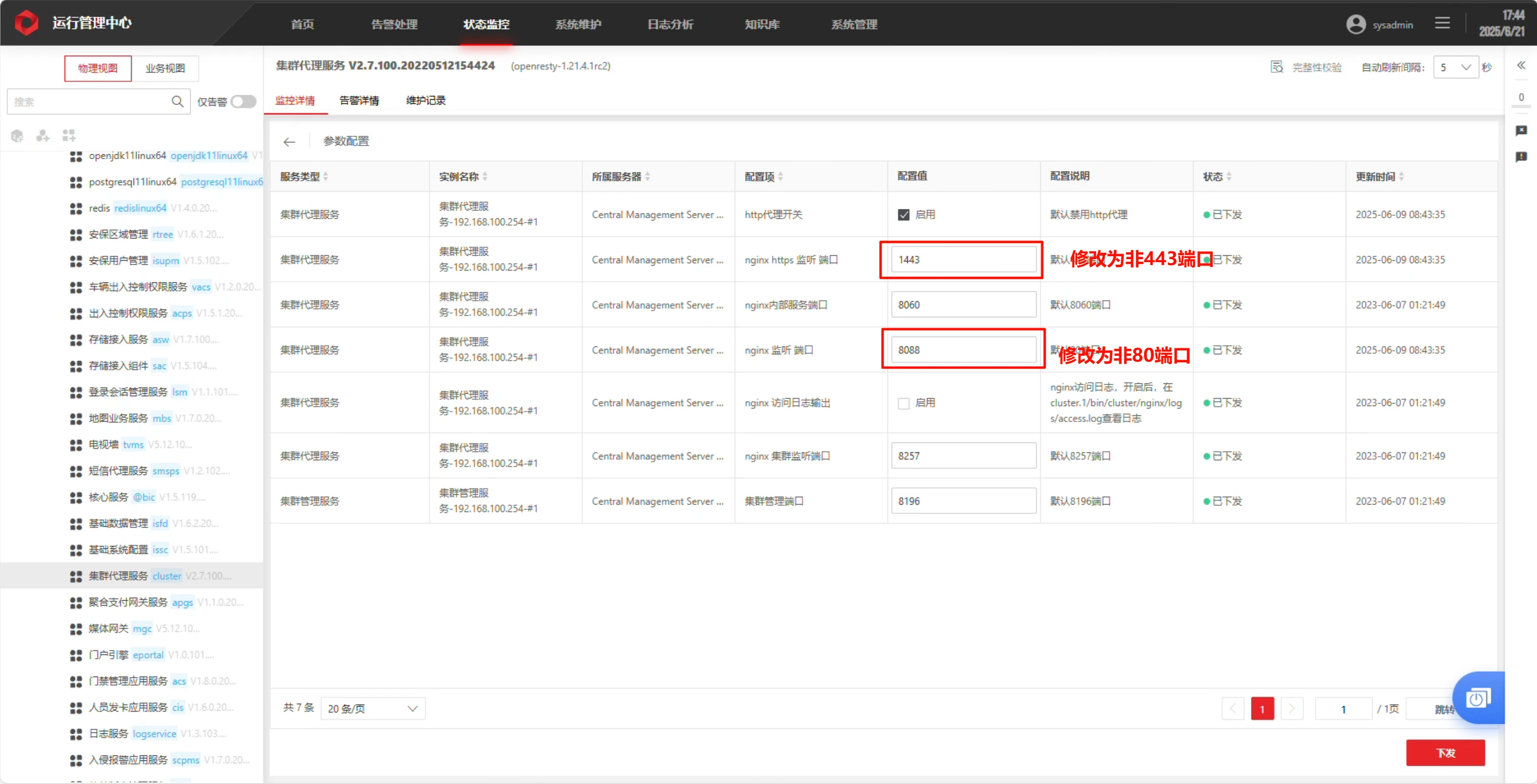Click icon beside 媒体网关 tree item
1537x784 pixels.
coord(76,628)
